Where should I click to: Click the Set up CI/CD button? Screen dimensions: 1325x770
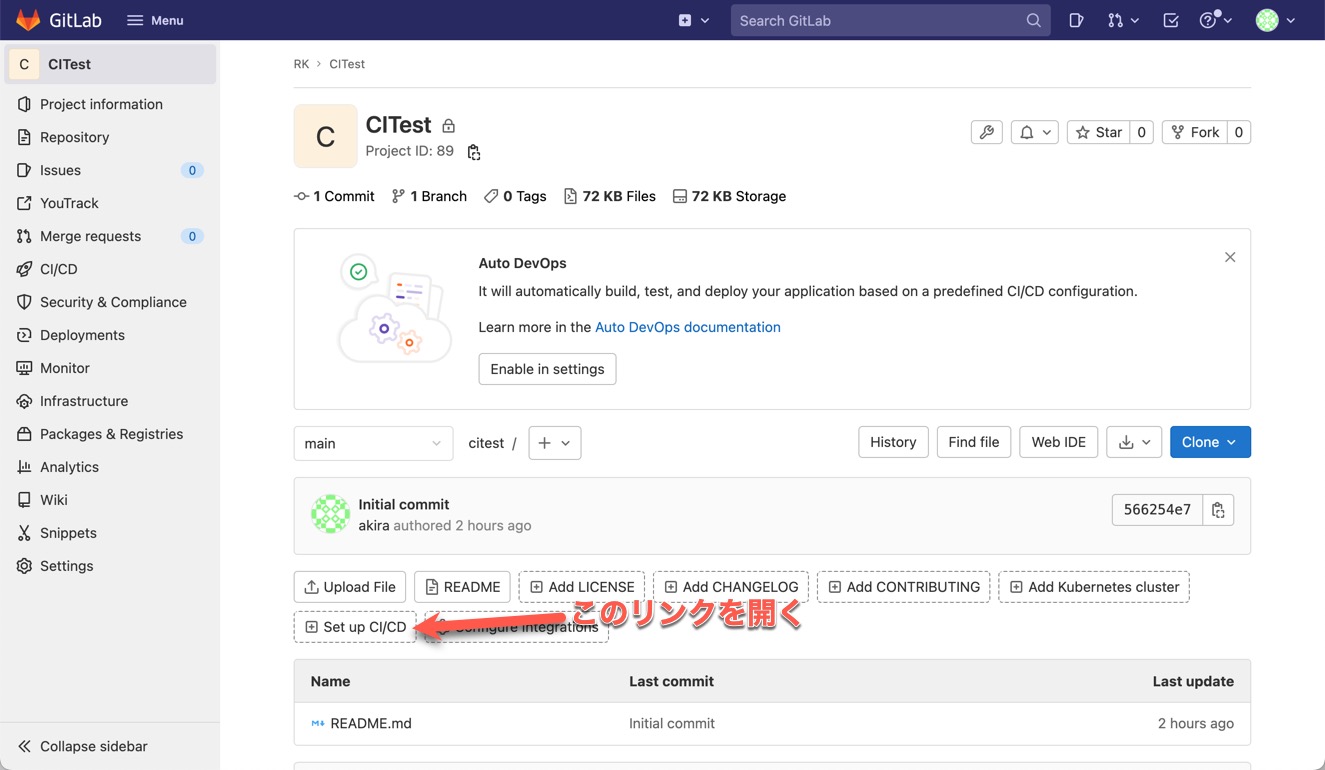click(355, 627)
